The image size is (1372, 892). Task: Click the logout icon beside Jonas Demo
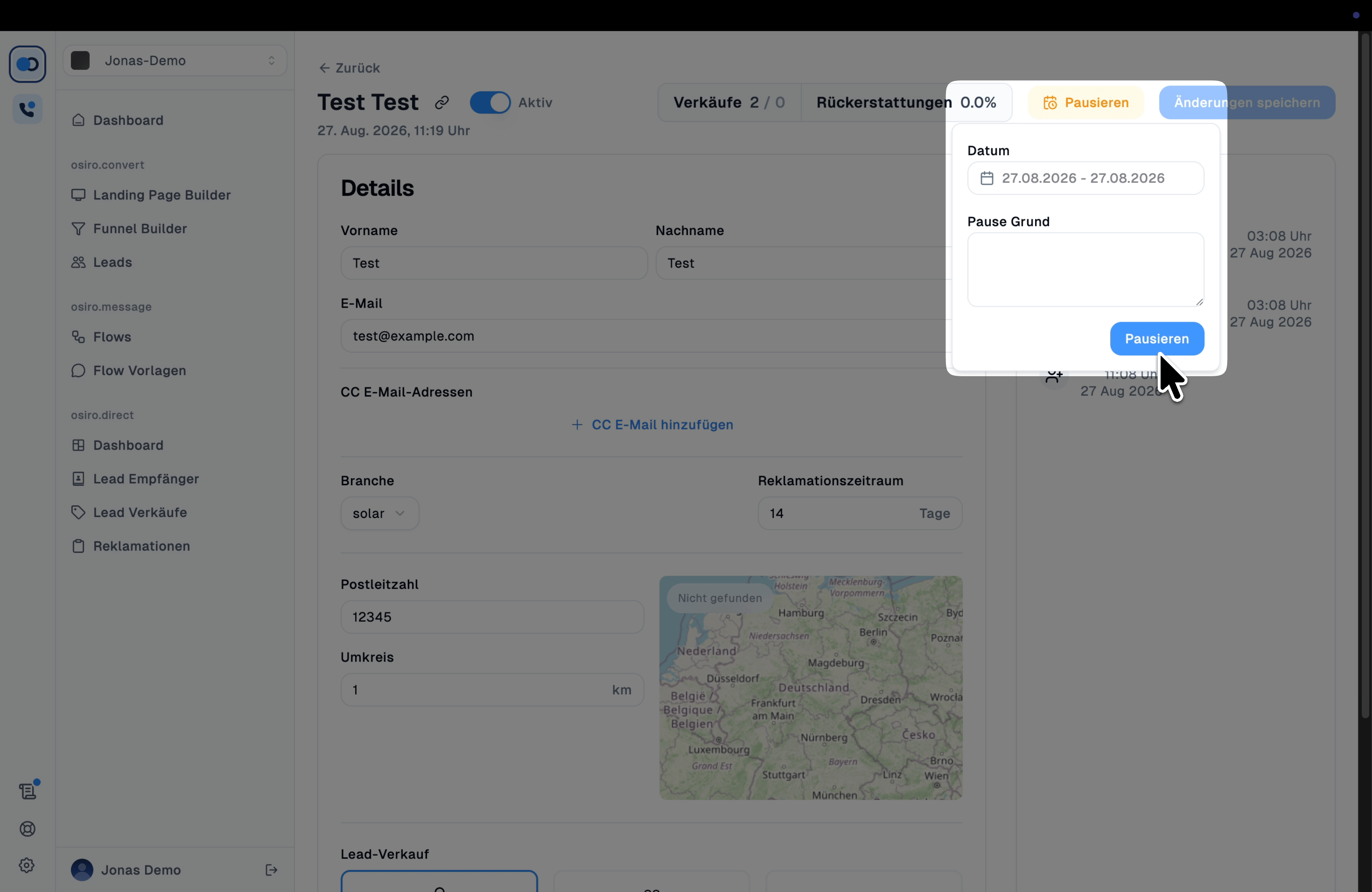[271, 870]
